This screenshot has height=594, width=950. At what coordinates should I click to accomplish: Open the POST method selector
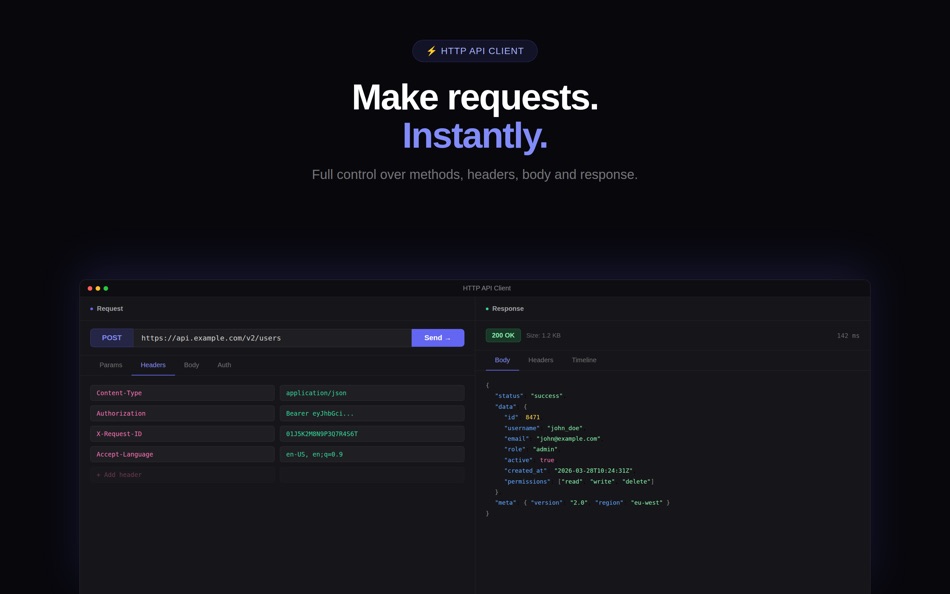click(x=111, y=338)
